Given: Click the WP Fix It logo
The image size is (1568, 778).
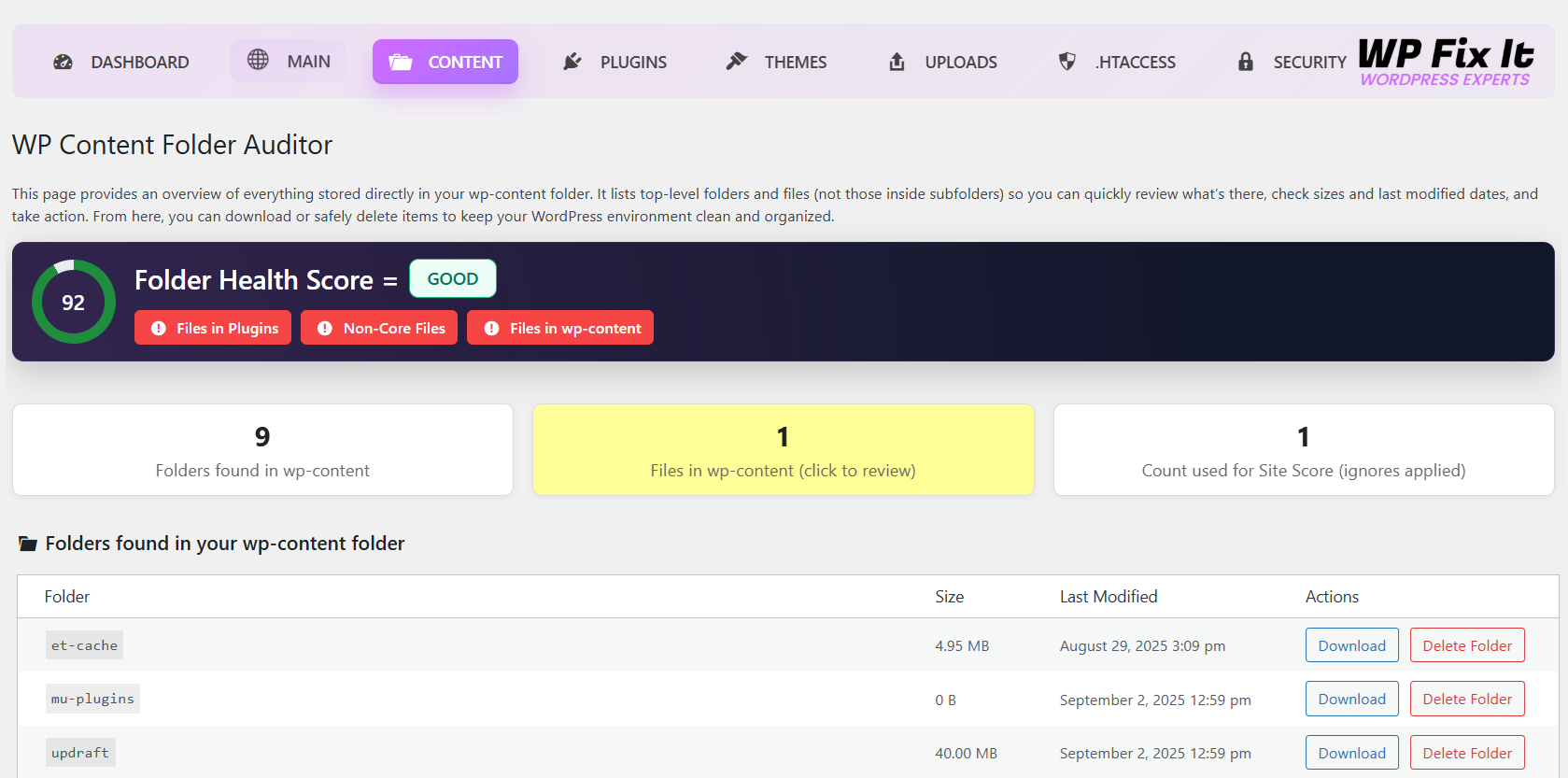Looking at the screenshot, I should click(1445, 62).
